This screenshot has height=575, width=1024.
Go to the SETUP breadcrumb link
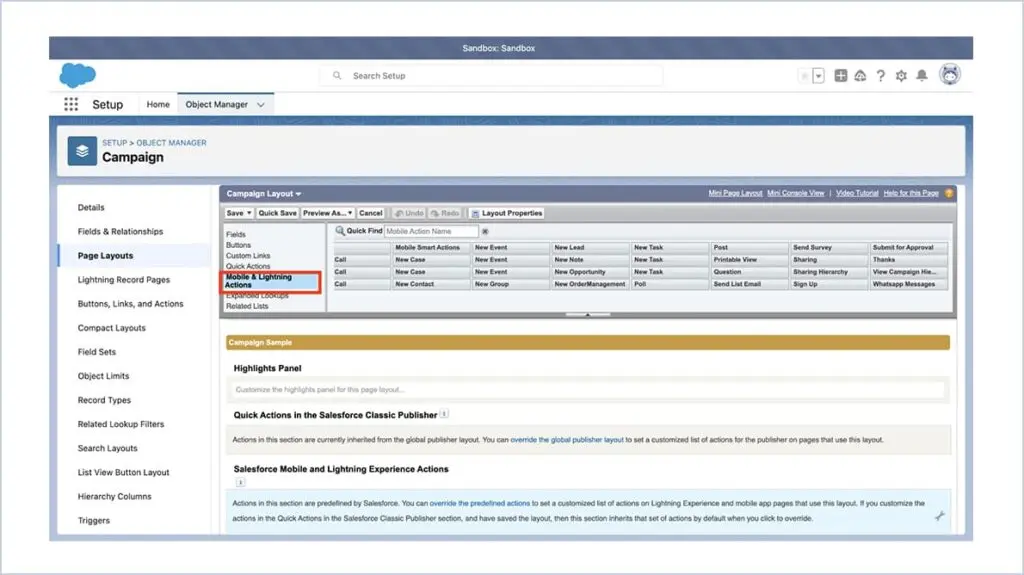click(114, 142)
